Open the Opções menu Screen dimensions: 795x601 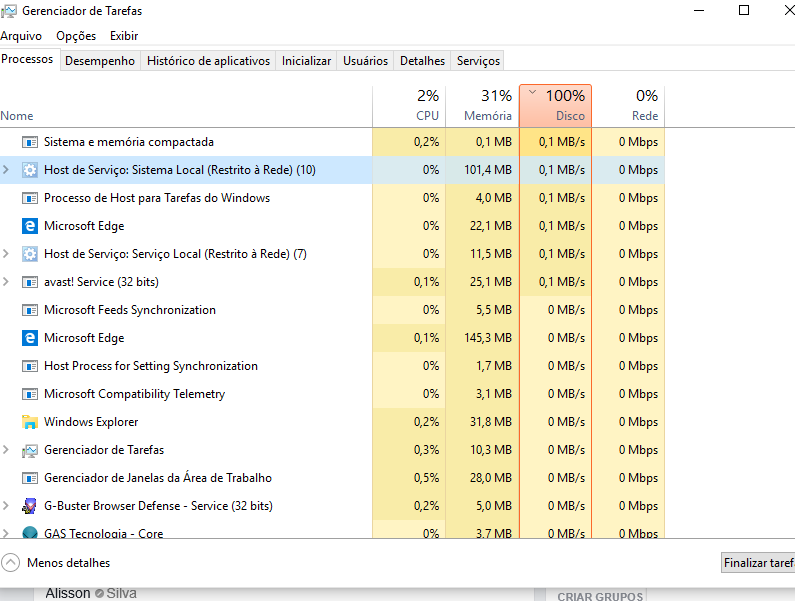(76, 36)
